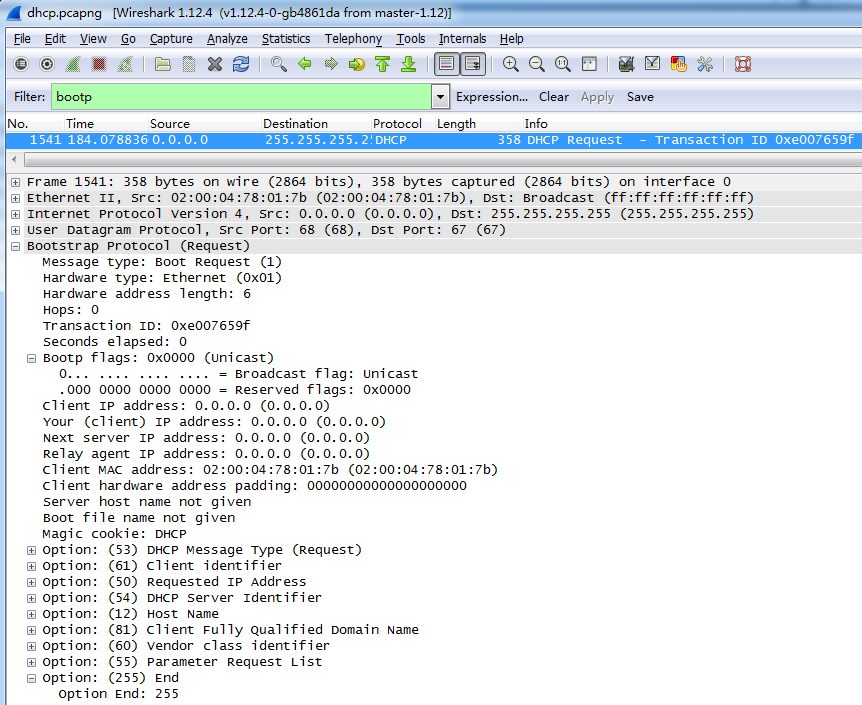Open the capture interfaces list icon
862x705 pixels.
click(x=21, y=64)
